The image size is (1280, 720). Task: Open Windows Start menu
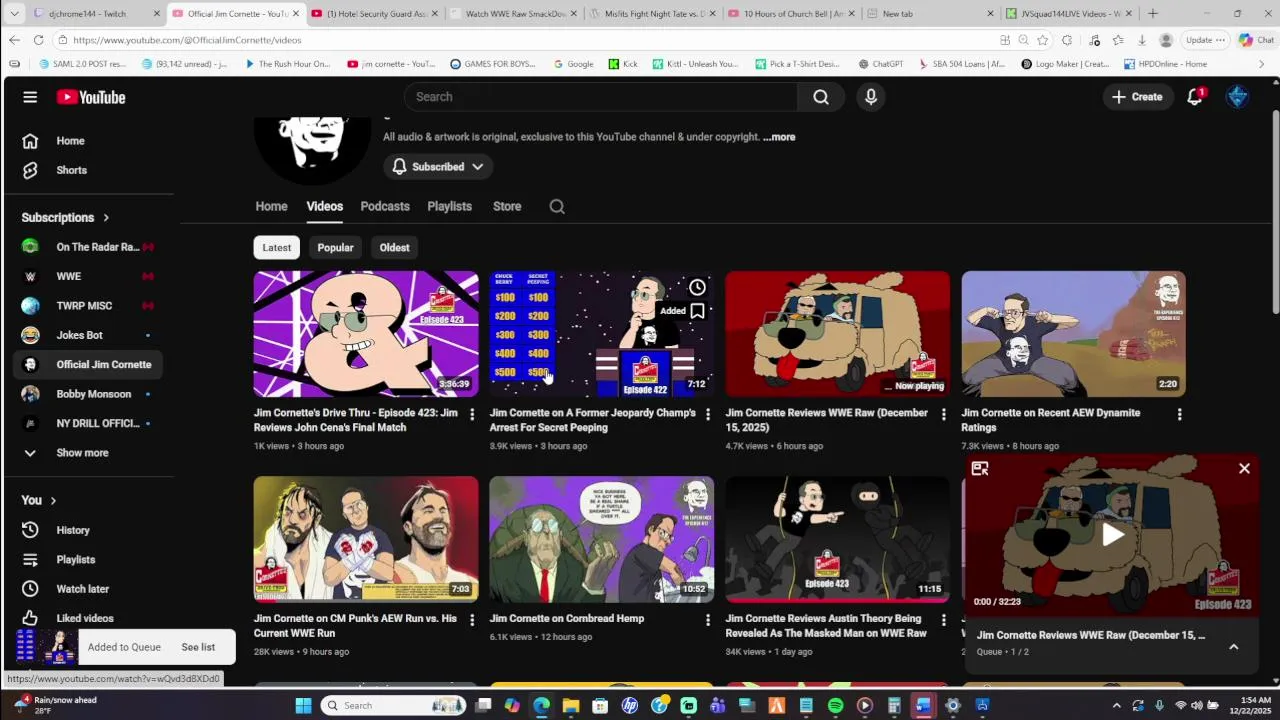pos(303,705)
